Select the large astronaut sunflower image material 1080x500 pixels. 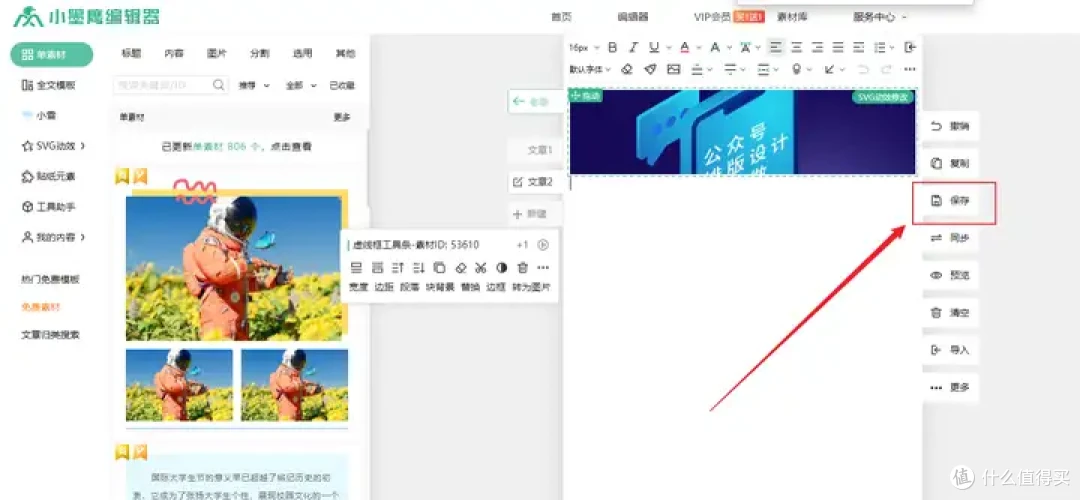[233, 269]
